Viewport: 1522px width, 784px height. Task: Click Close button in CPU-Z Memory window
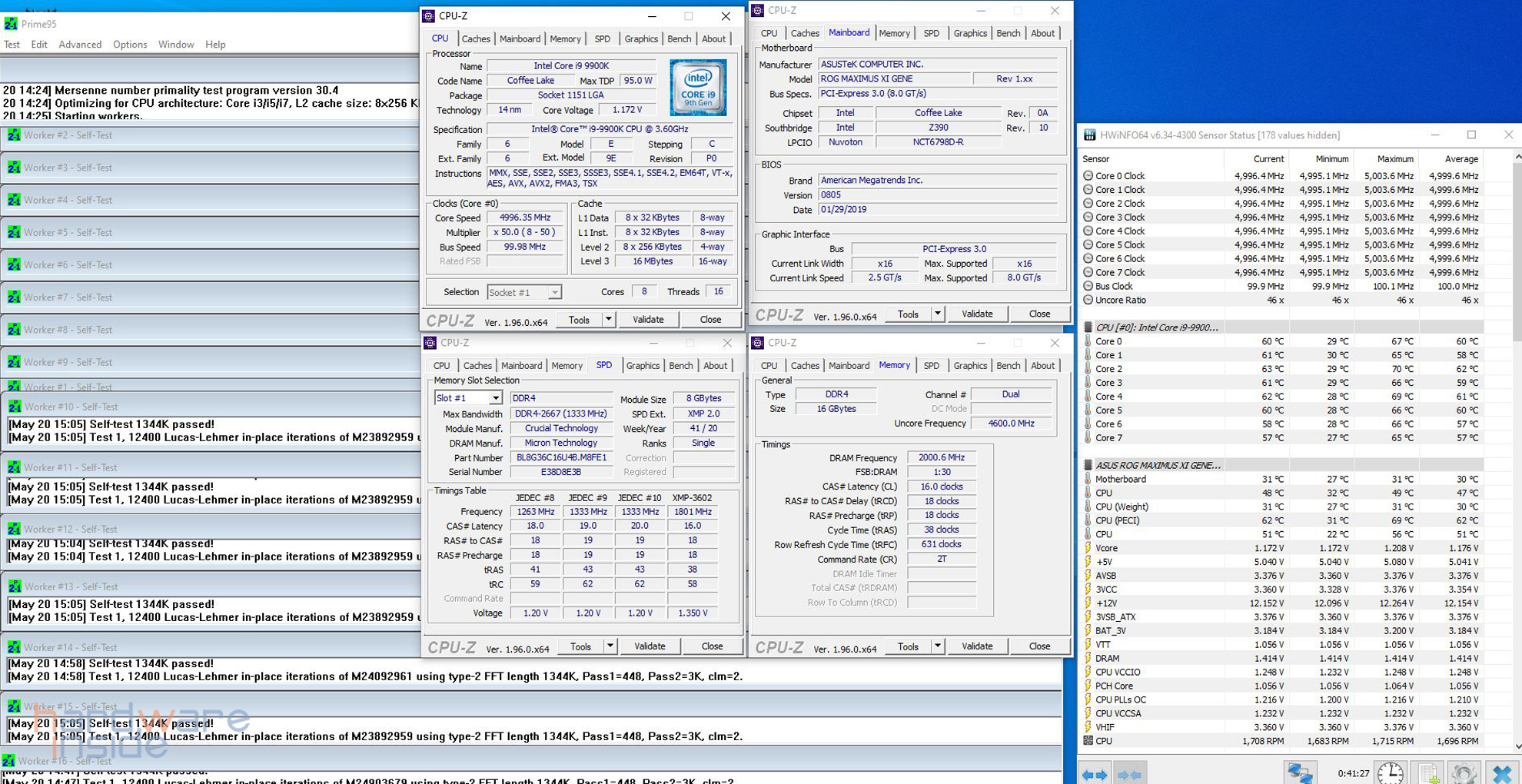(x=1039, y=646)
